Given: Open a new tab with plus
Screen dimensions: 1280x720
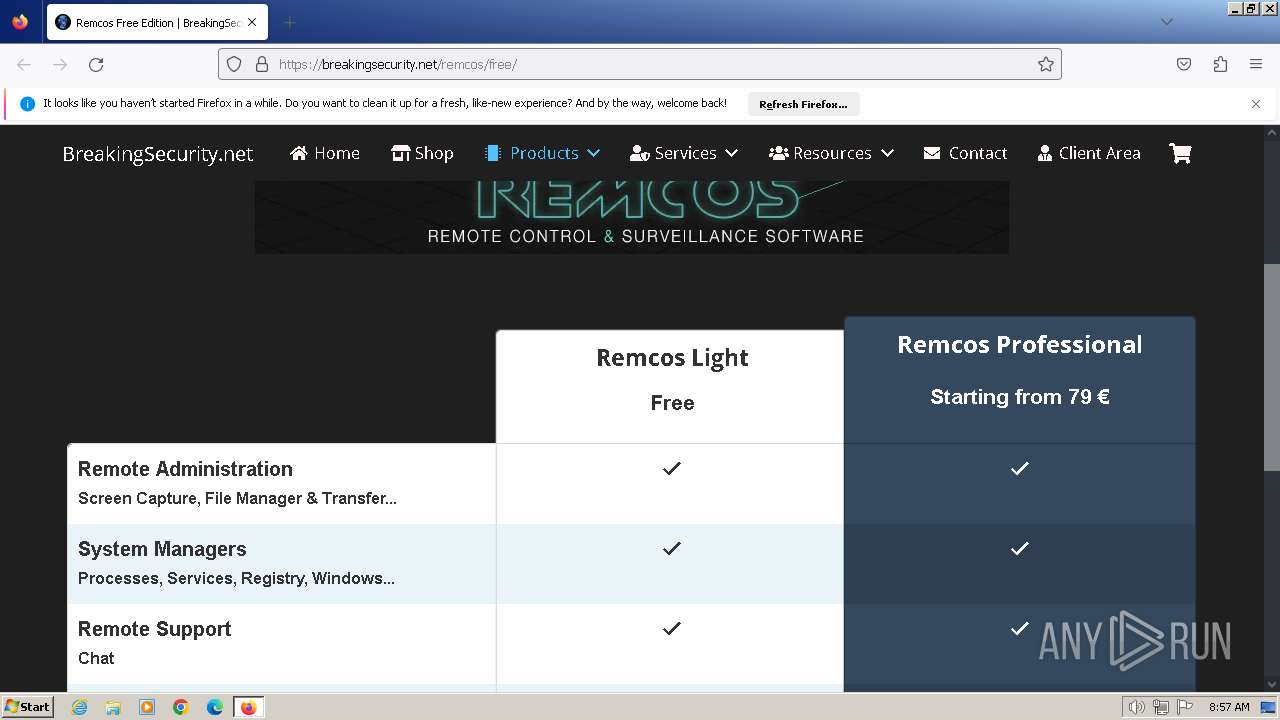Looking at the screenshot, I should [x=289, y=22].
